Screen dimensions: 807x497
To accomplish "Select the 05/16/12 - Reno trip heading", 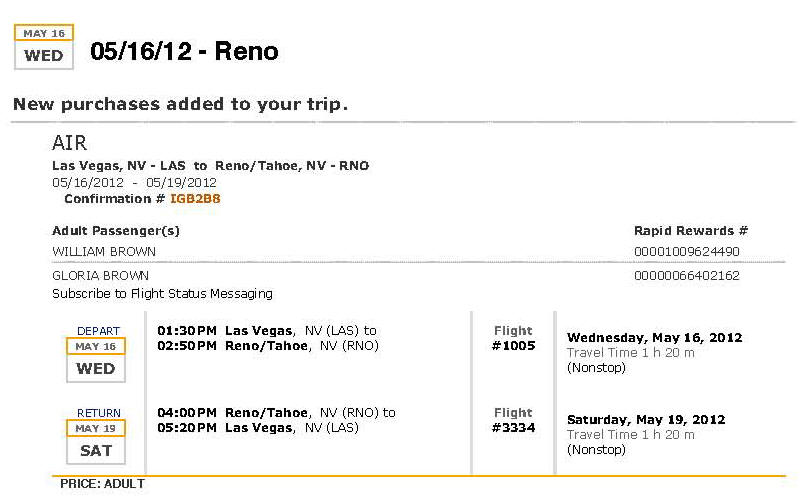I will tap(184, 51).
